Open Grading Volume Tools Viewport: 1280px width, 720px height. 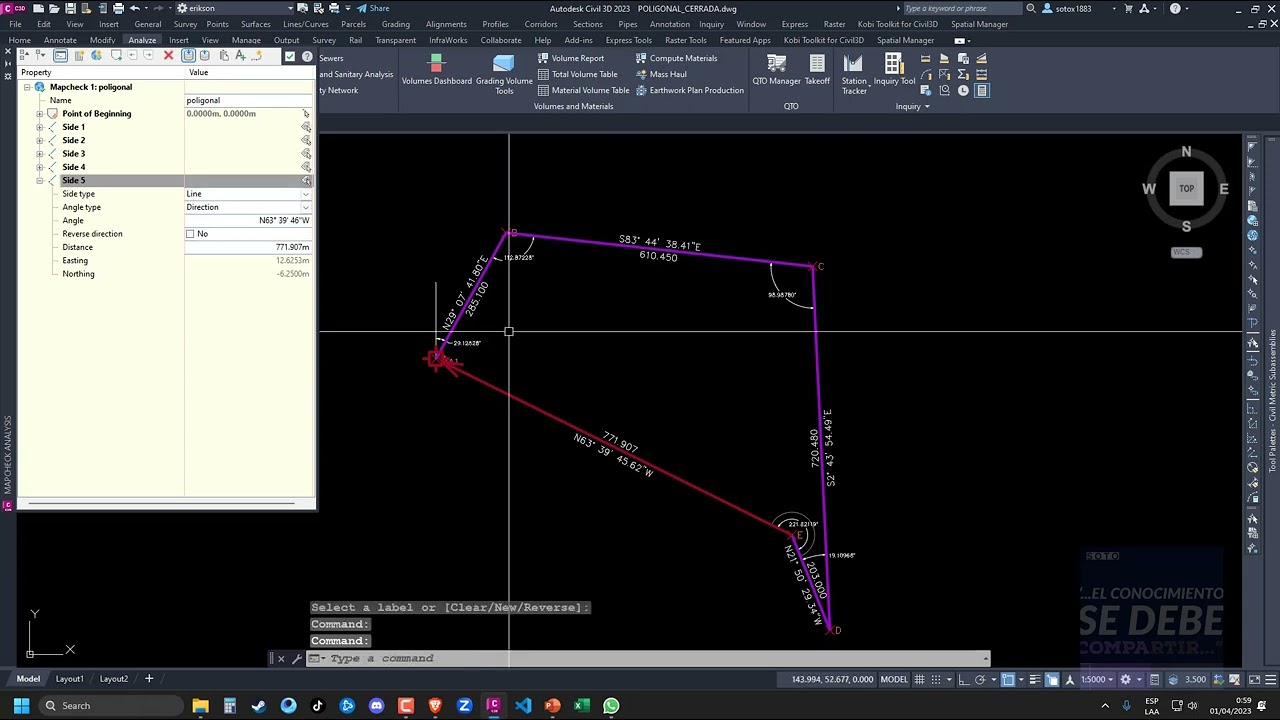point(504,74)
